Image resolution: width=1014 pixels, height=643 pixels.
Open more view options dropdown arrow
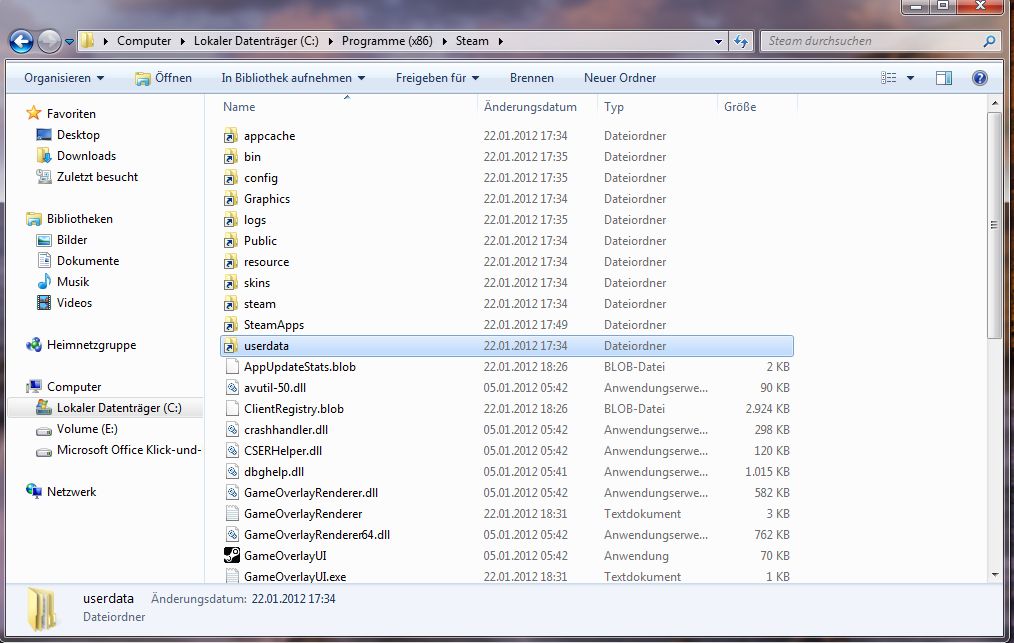pyautogui.click(x=910, y=78)
